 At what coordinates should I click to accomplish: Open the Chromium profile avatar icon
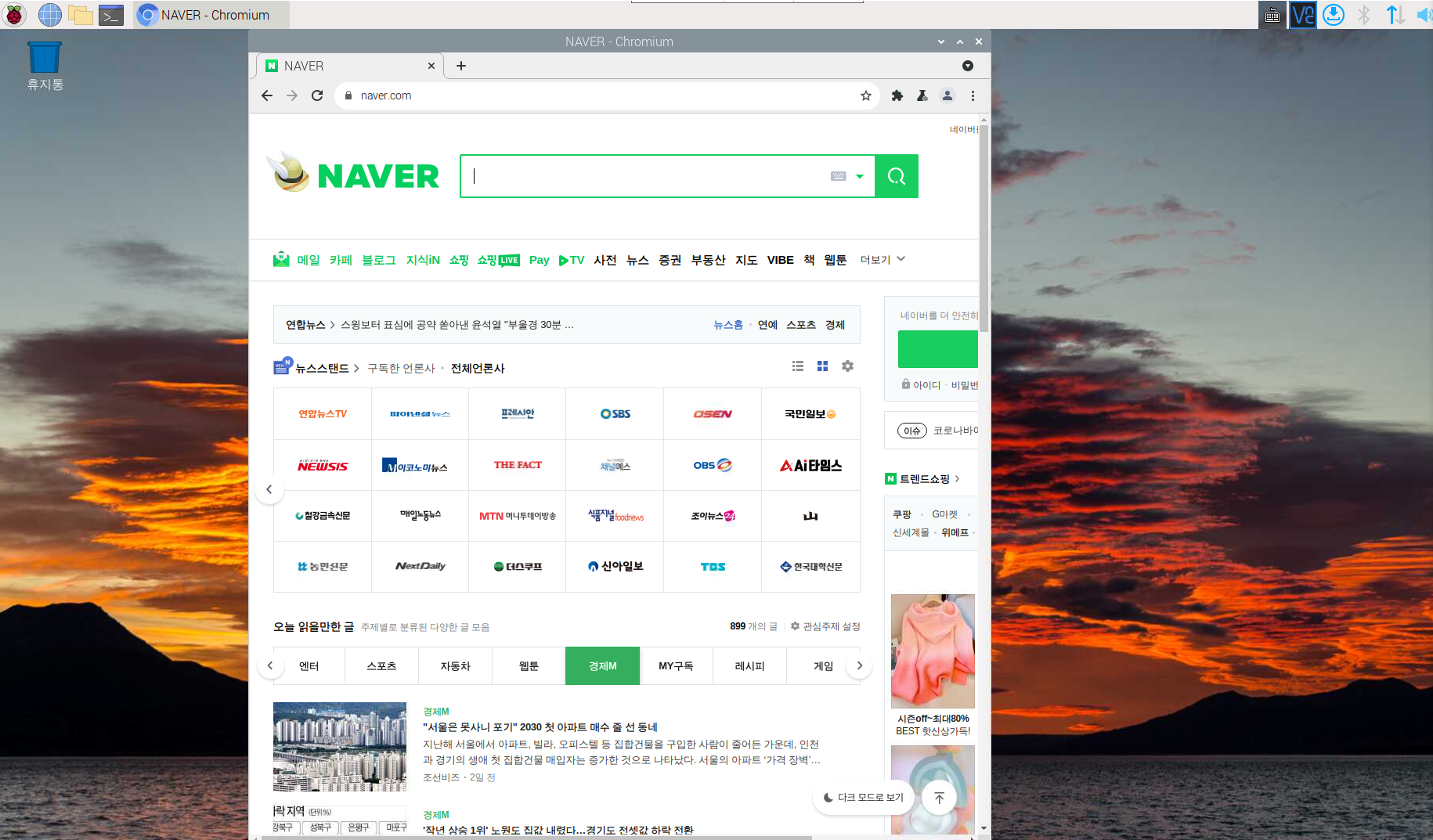pos(948,96)
